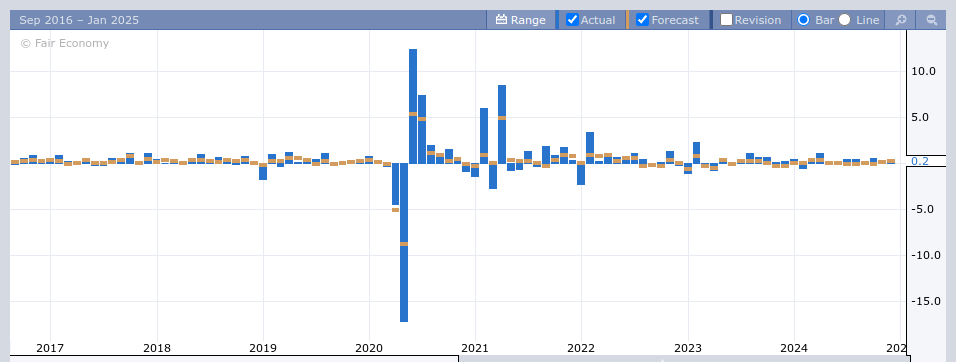Click the tallest positive blue bar in 2020
The width and height of the screenshot is (956, 362).
tap(413, 106)
